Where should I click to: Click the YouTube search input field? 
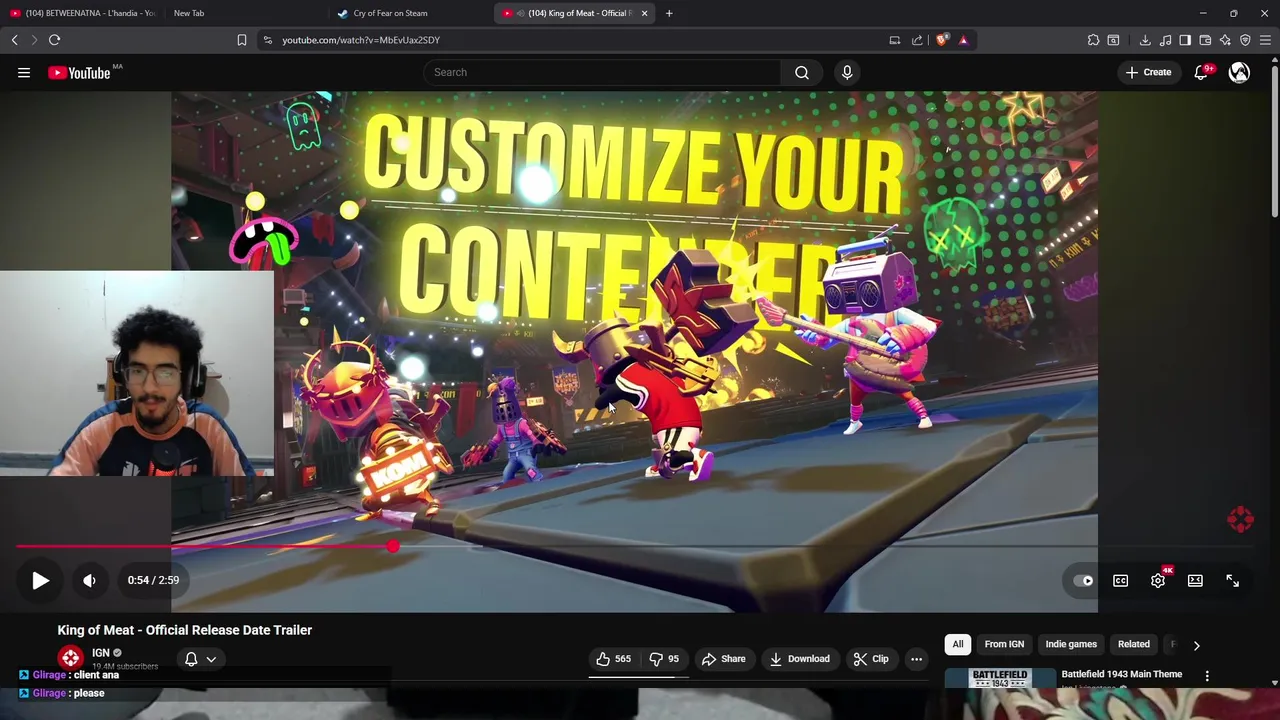tap(603, 72)
